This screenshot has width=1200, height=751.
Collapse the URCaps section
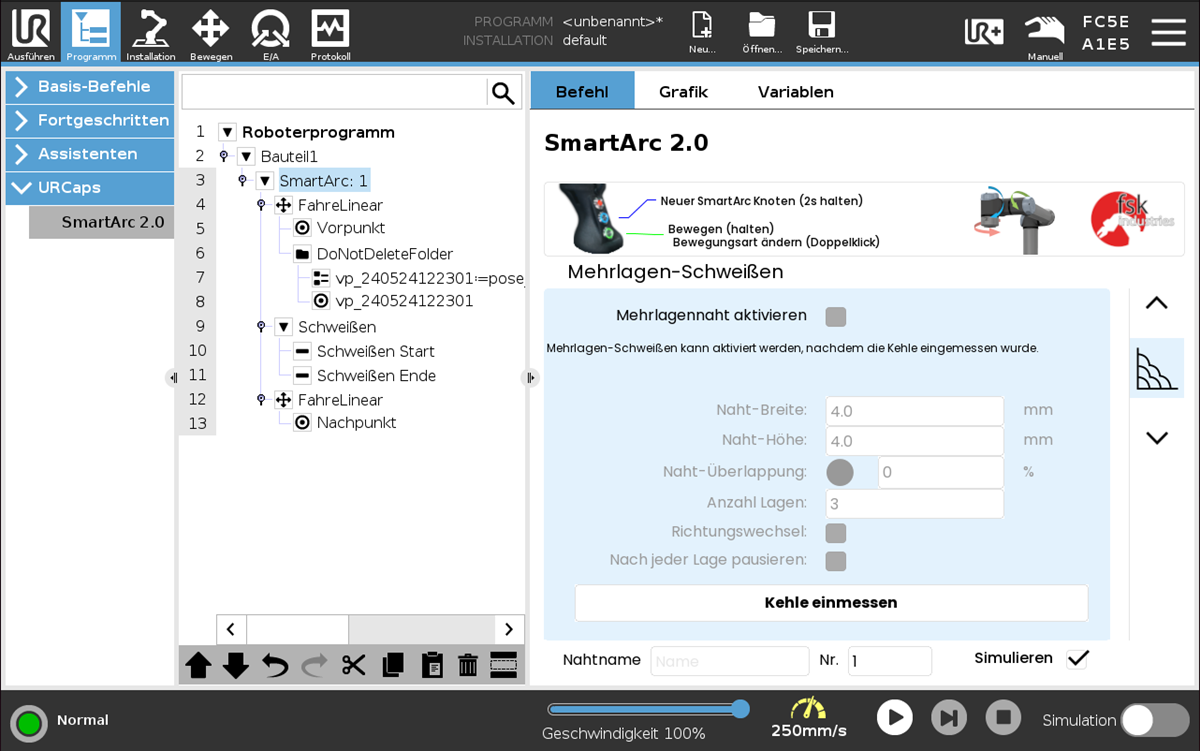[90, 188]
